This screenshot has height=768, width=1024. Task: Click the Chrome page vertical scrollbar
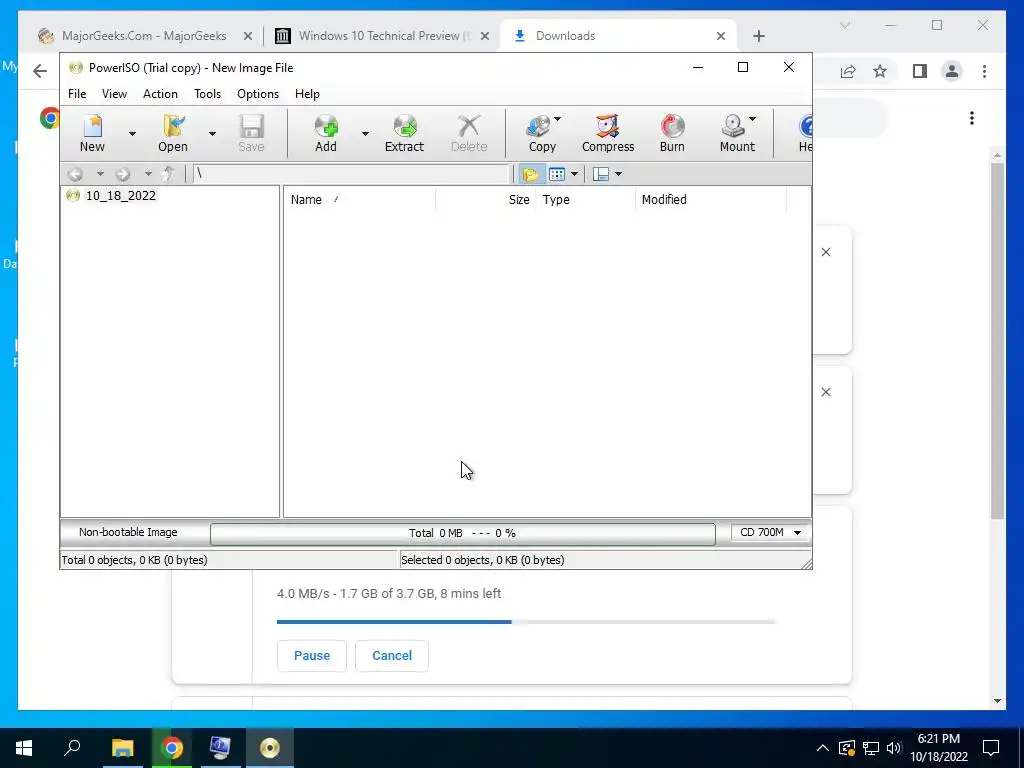(997, 340)
